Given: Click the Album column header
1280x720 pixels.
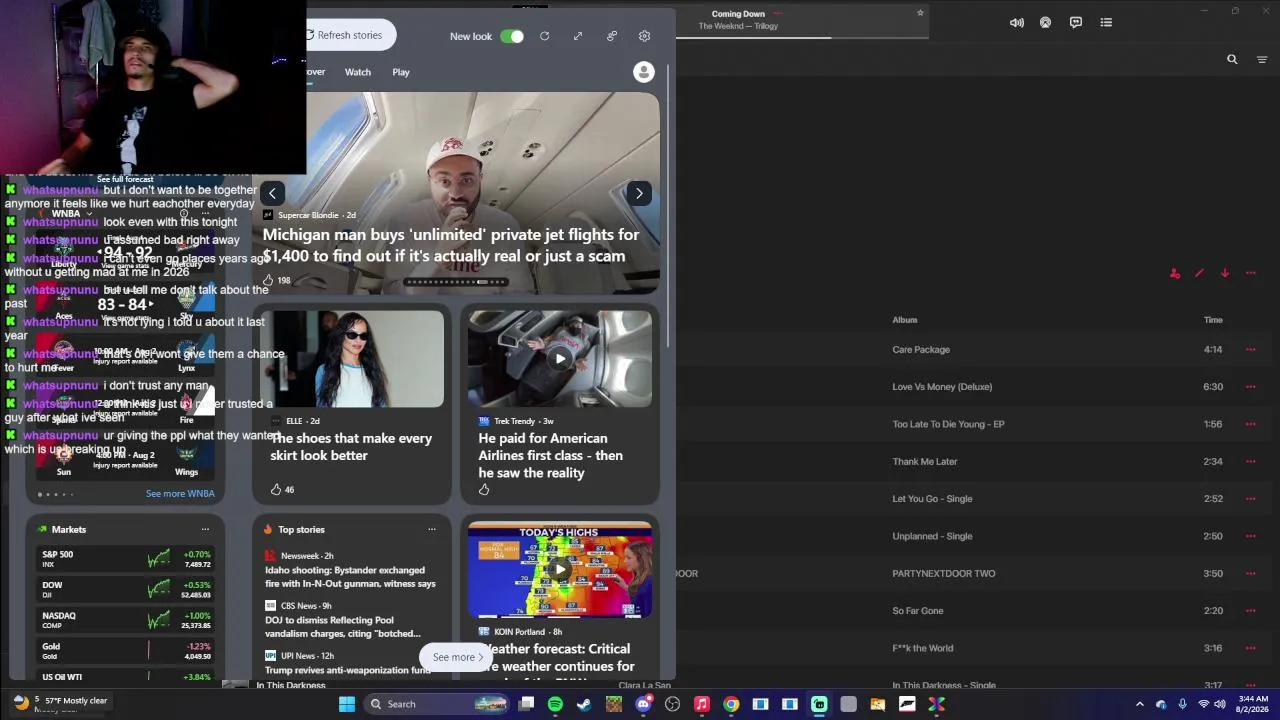Looking at the screenshot, I should click(905, 320).
